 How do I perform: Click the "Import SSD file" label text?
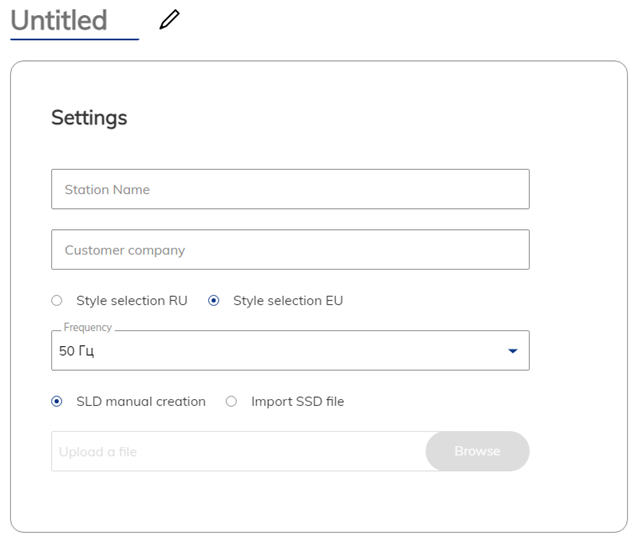click(x=297, y=402)
